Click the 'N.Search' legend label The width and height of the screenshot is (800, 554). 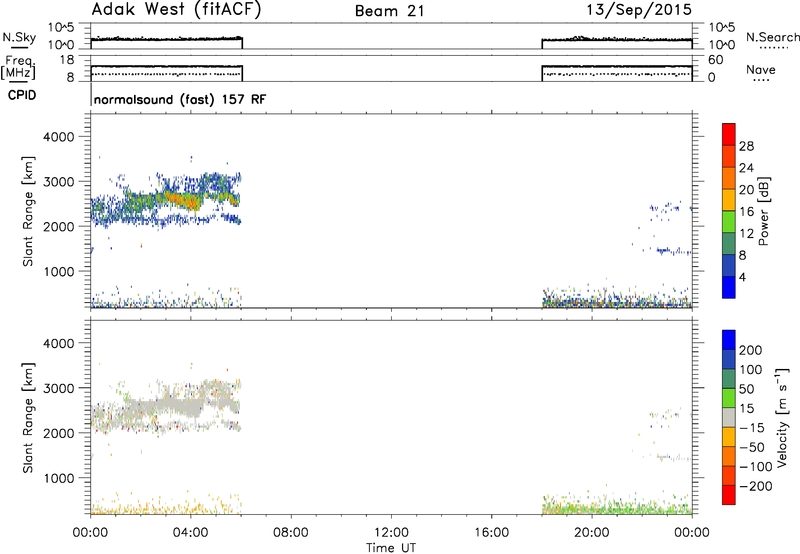[x=772, y=37]
